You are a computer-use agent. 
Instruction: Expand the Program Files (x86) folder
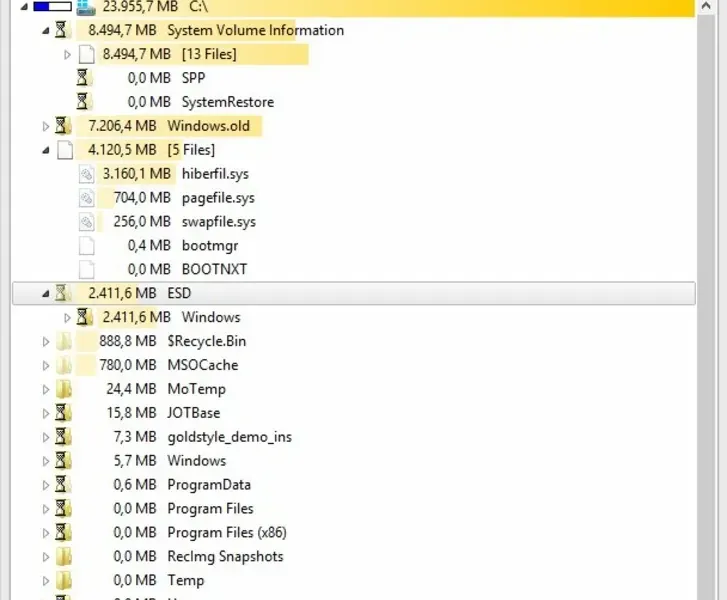coord(45,533)
